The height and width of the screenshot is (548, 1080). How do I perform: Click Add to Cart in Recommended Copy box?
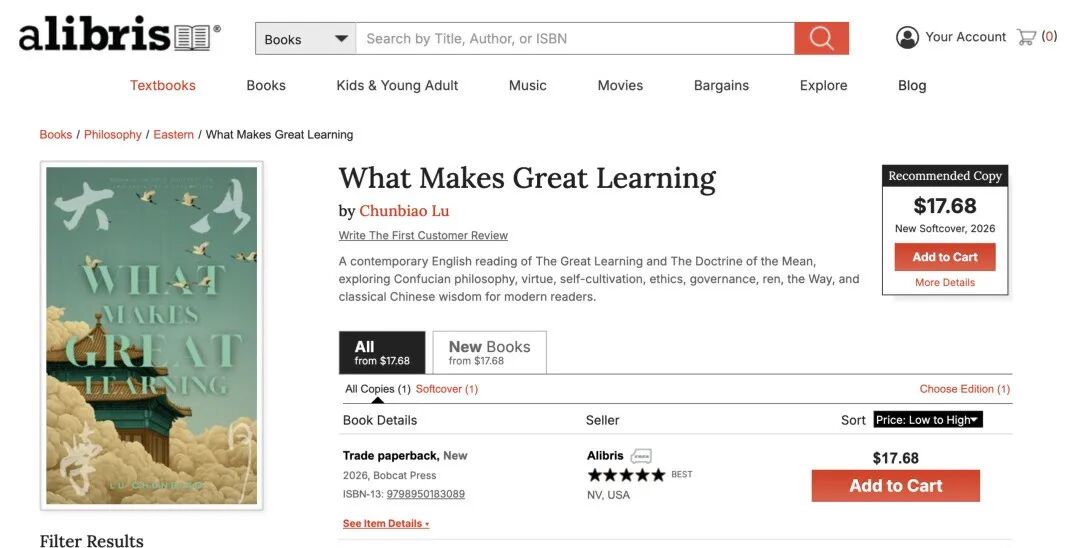[945, 257]
